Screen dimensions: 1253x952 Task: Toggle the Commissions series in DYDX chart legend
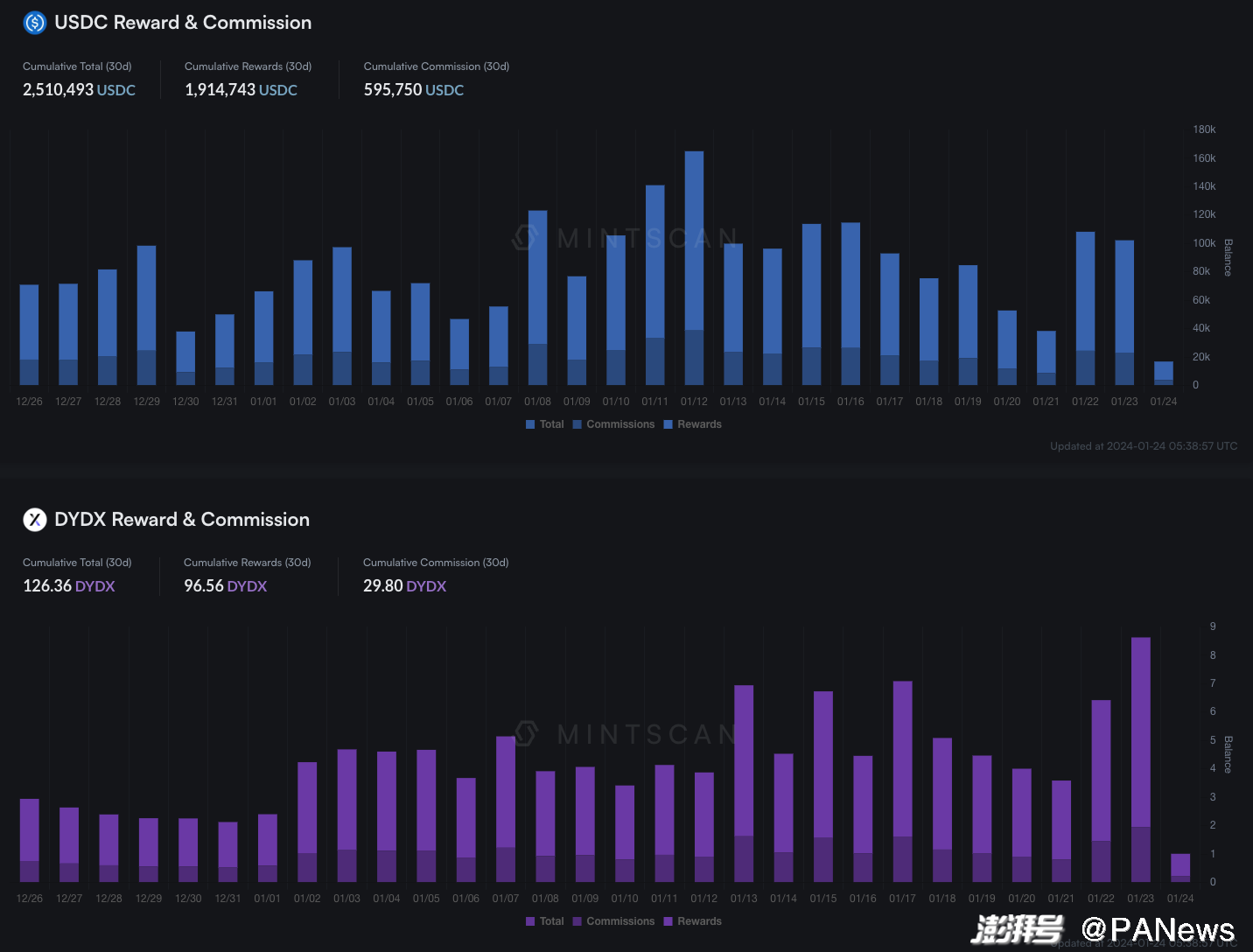(614, 921)
